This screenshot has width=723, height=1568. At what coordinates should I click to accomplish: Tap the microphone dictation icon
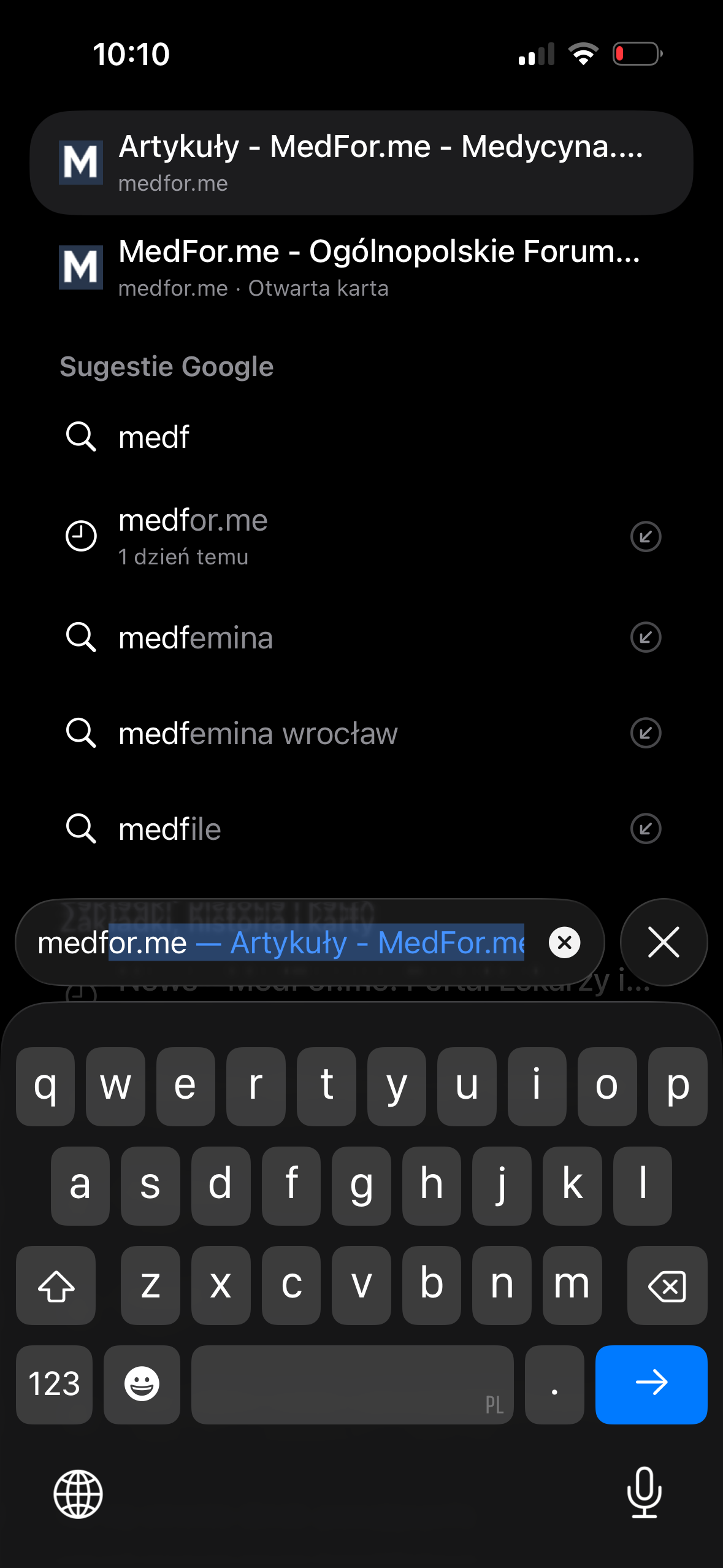pyautogui.click(x=644, y=1492)
